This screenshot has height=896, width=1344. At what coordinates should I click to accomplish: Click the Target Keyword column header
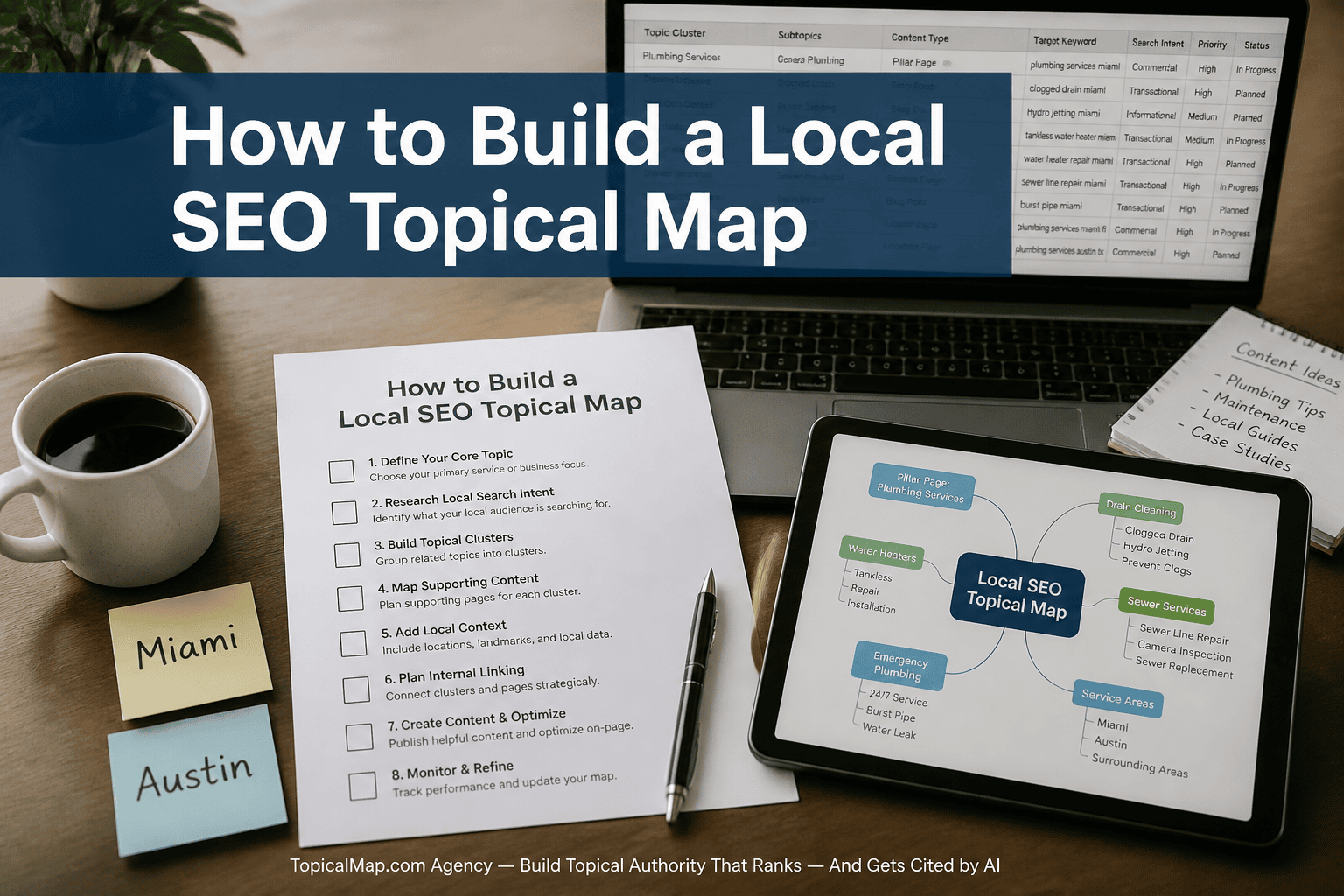tap(1065, 41)
